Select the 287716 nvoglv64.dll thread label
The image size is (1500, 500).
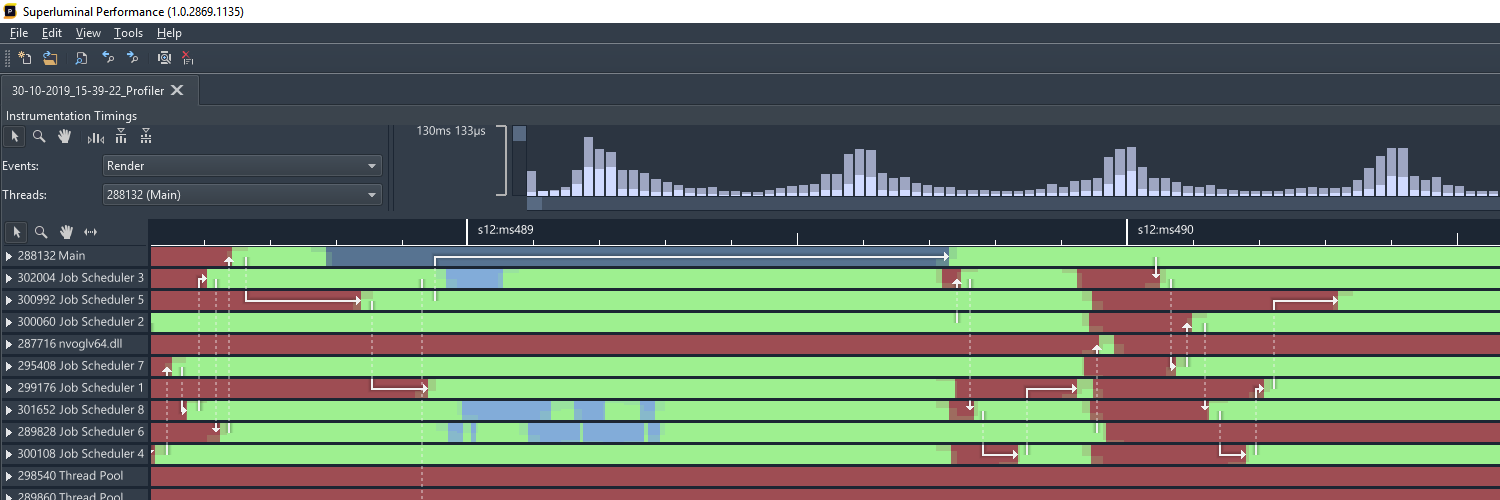click(x=69, y=344)
